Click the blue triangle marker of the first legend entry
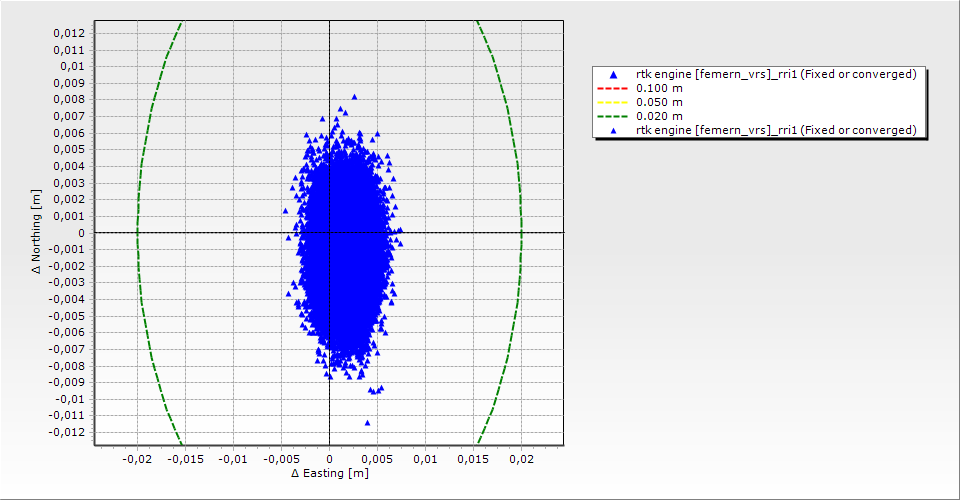The height and width of the screenshot is (500, 960). (x=613, y=74)
